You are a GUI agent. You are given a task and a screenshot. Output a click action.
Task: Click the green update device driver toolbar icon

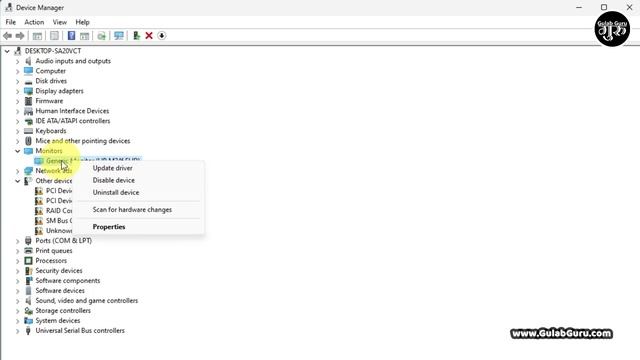[136, 36]
